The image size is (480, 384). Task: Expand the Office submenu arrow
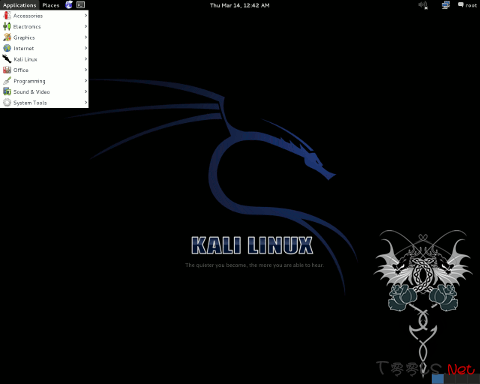86,70
